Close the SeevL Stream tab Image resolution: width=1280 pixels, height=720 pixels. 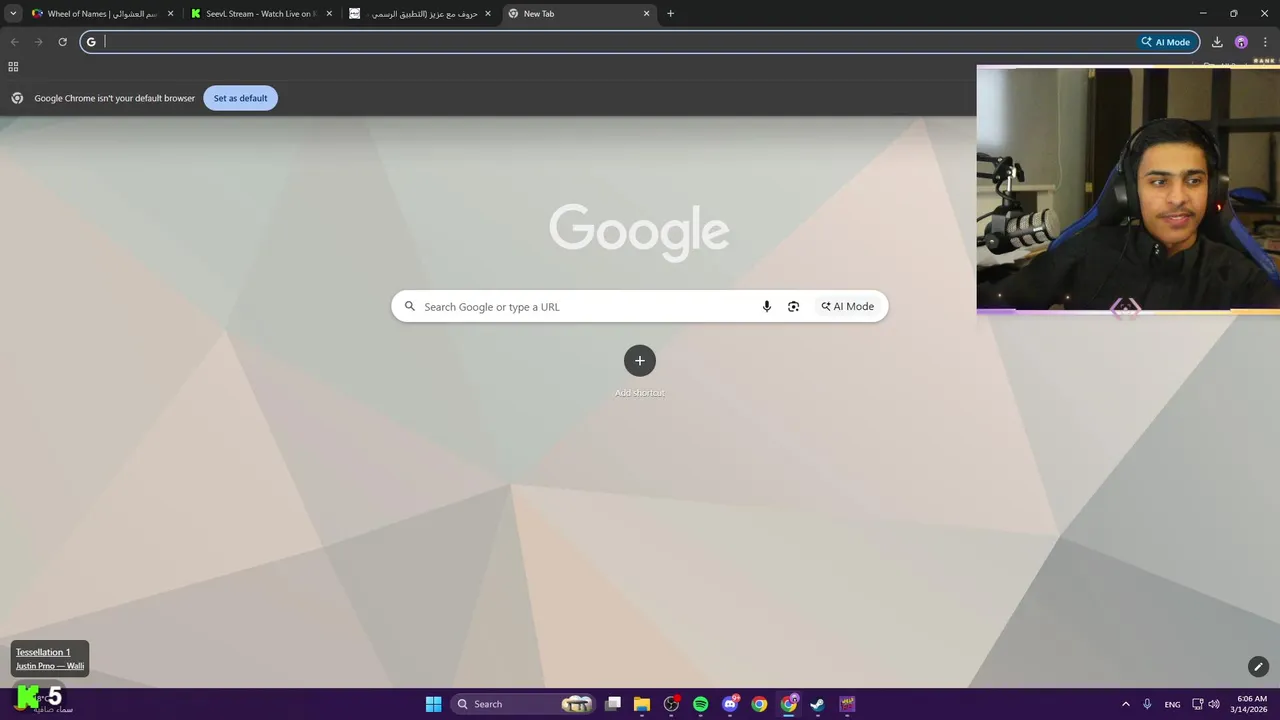[329, 14]
